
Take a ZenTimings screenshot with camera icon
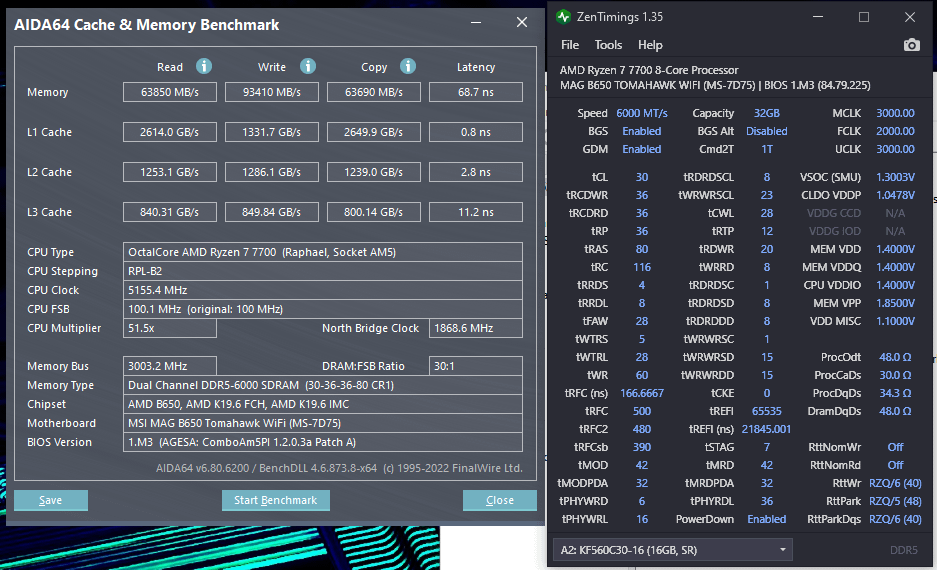[x=911, y=45]
